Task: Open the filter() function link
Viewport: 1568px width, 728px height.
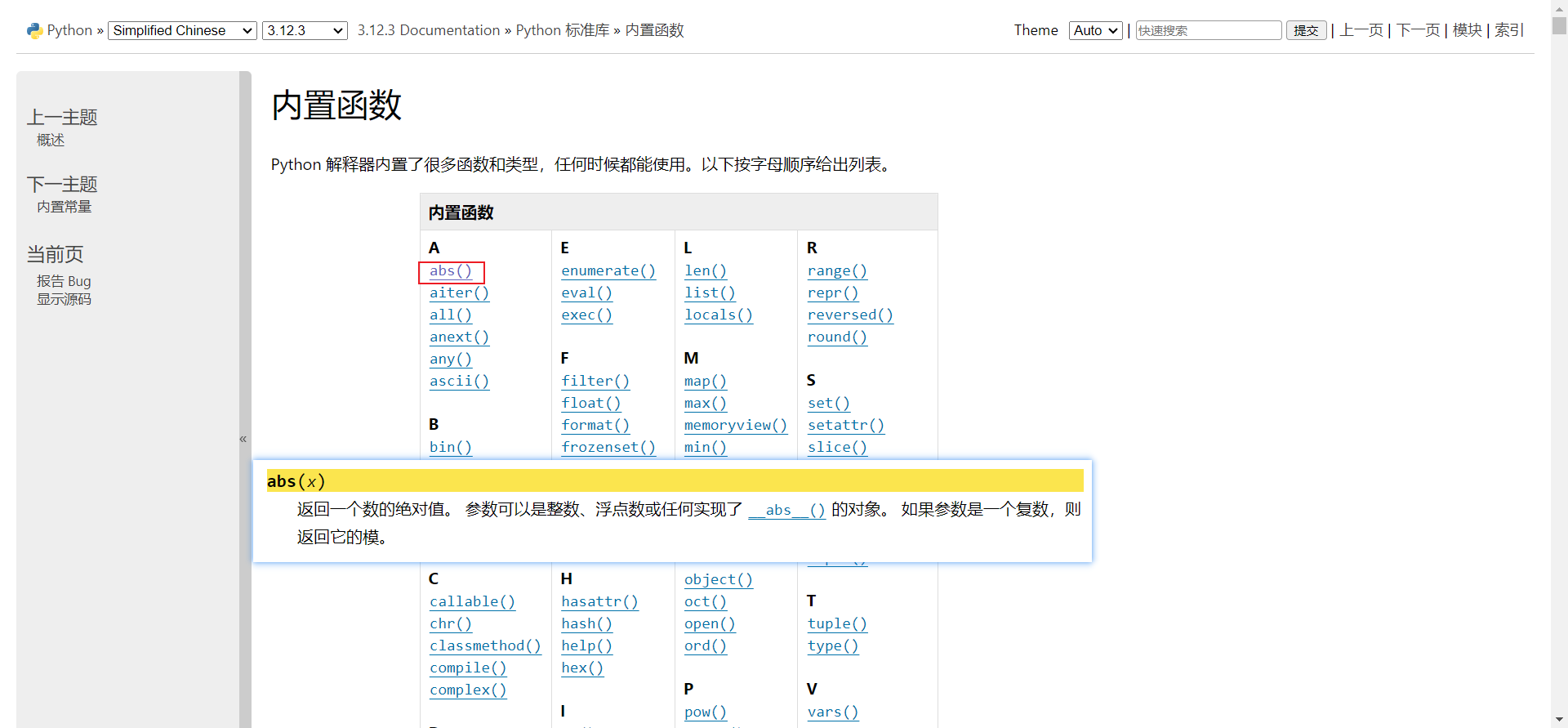Action: pyautogui.click(x=595, y=382)
